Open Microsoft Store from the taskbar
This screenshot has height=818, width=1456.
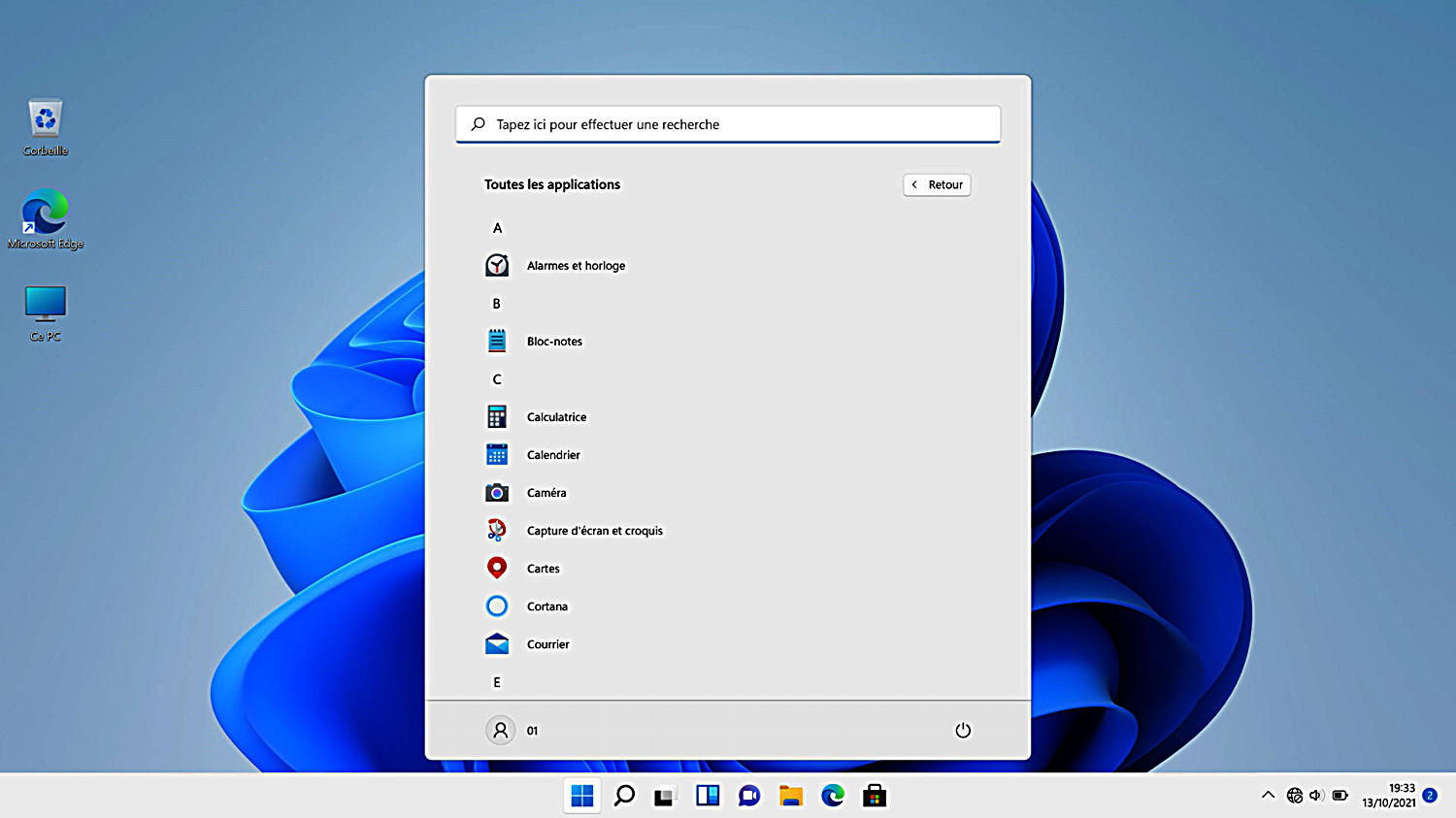(875, 796)
